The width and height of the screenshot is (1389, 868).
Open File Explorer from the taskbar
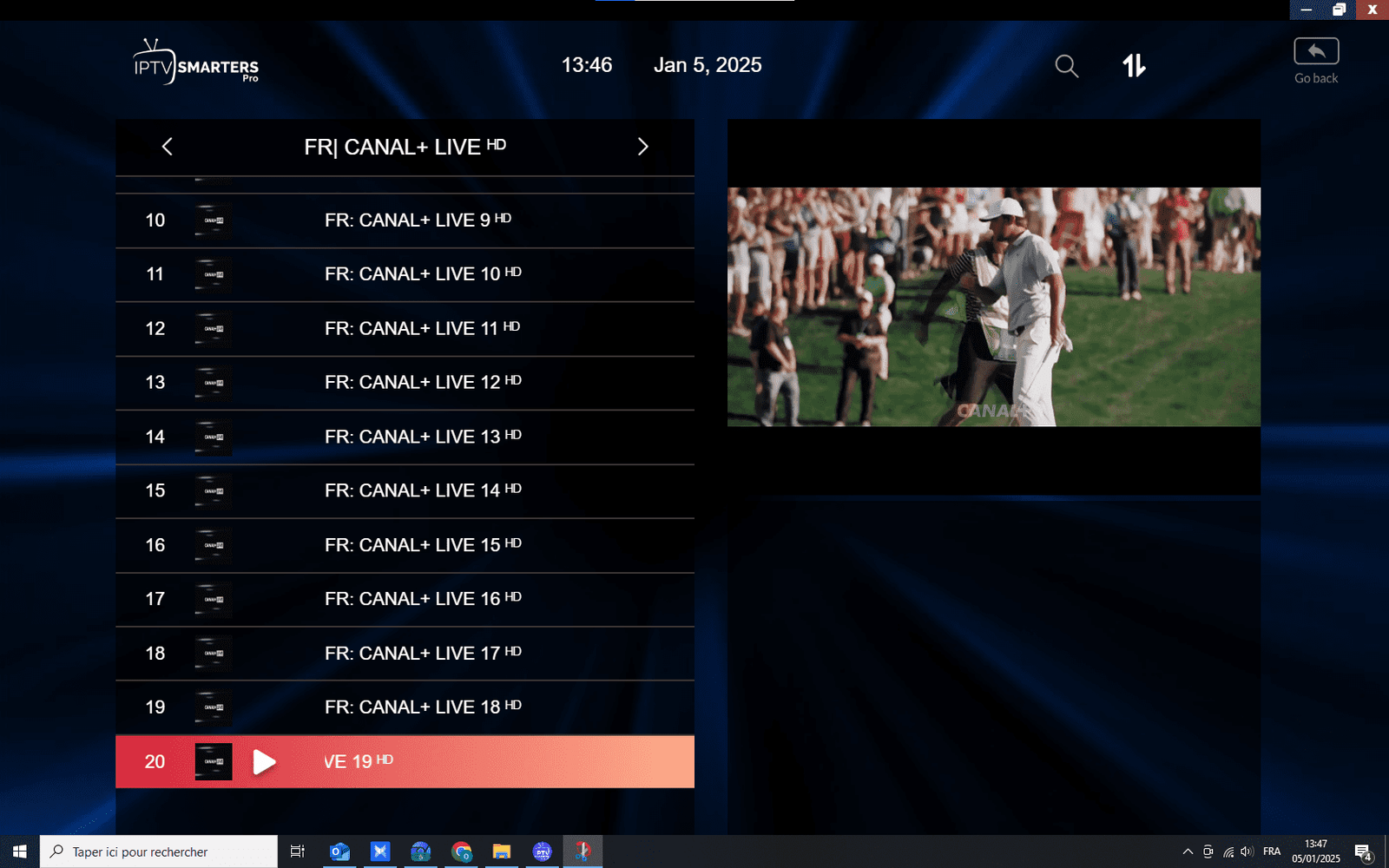[502, 852]
